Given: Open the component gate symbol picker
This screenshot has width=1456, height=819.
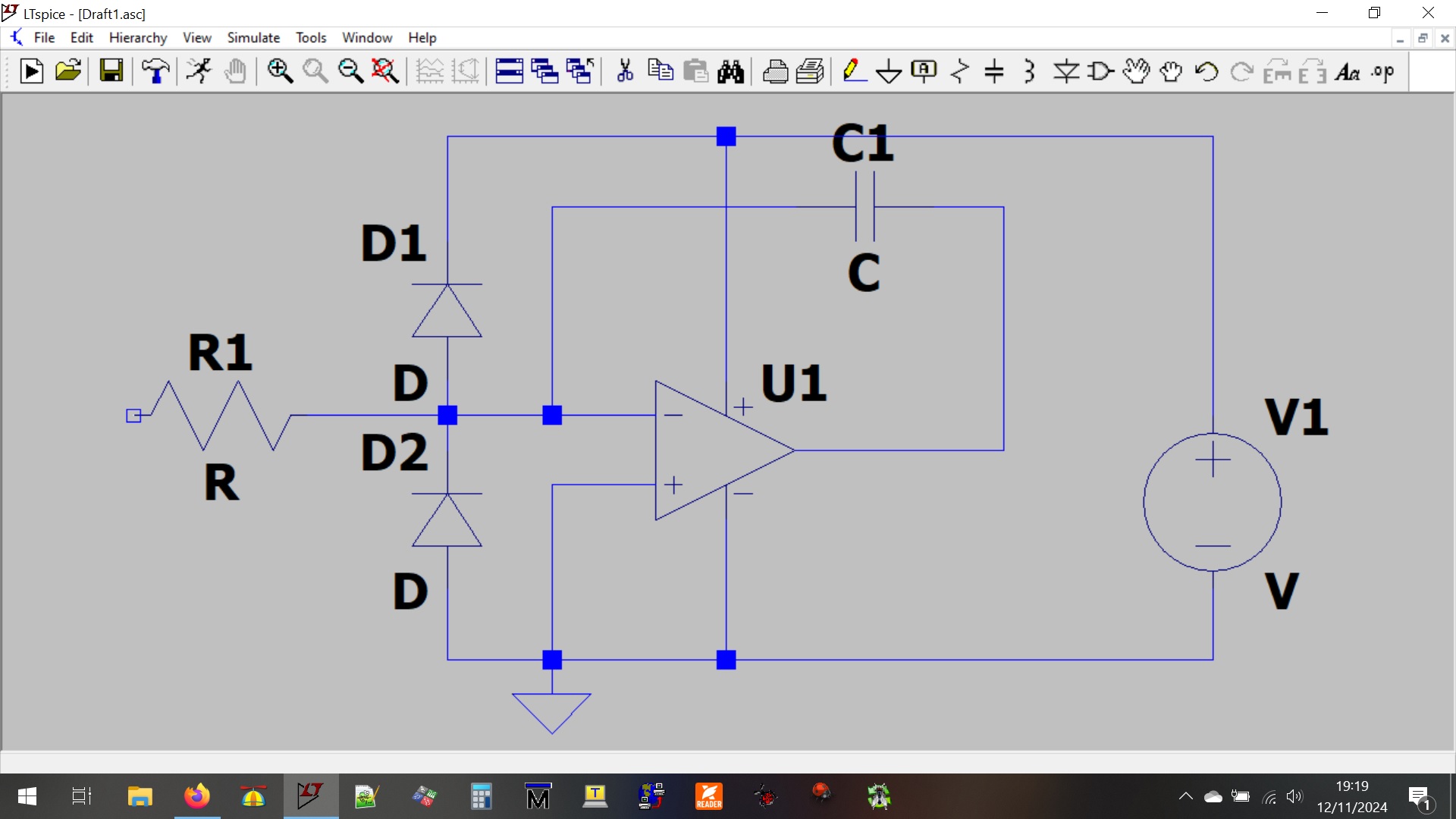Looking at the screenshot, I should (x=1100, y=71).
